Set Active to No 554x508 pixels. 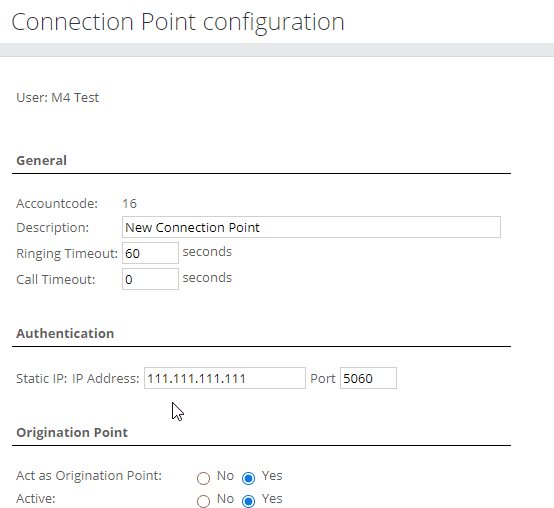(x=204, y=501)
